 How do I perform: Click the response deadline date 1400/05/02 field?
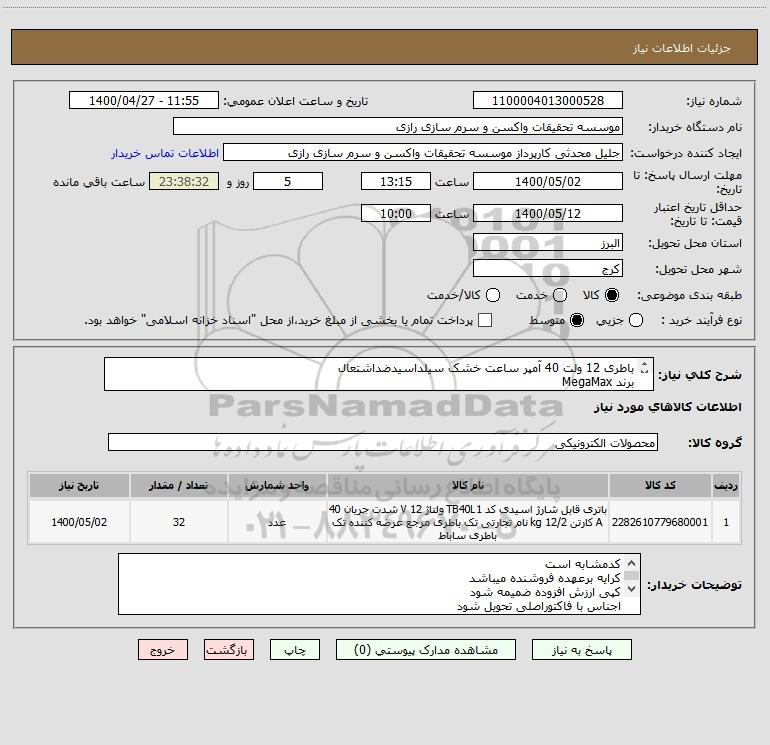click(x=548, y=181)
